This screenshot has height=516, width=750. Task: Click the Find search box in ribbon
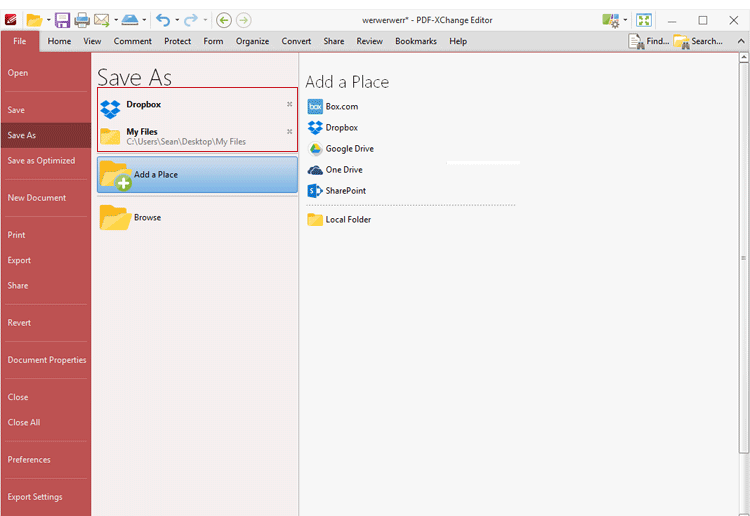649,41
